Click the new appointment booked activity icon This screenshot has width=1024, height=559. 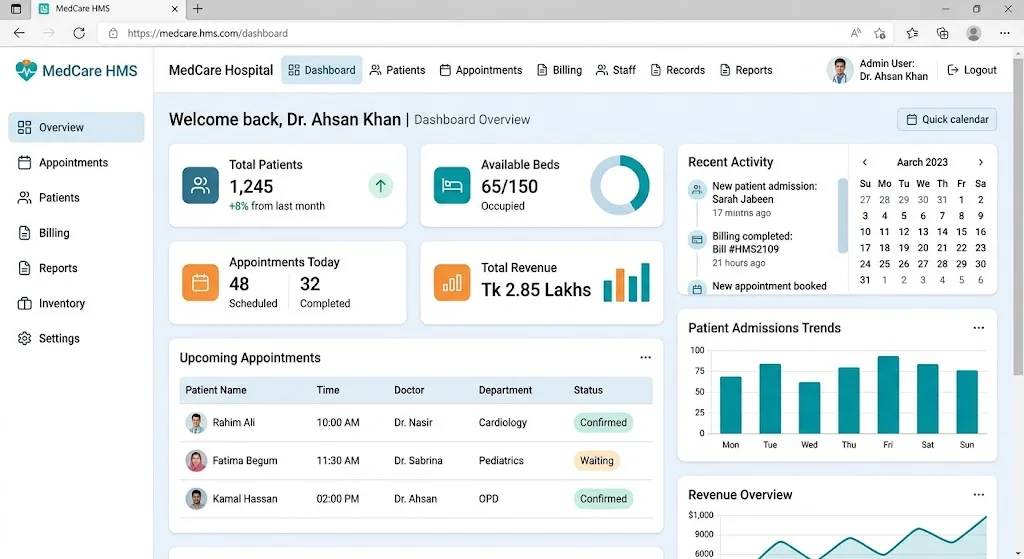coord(697,288)
